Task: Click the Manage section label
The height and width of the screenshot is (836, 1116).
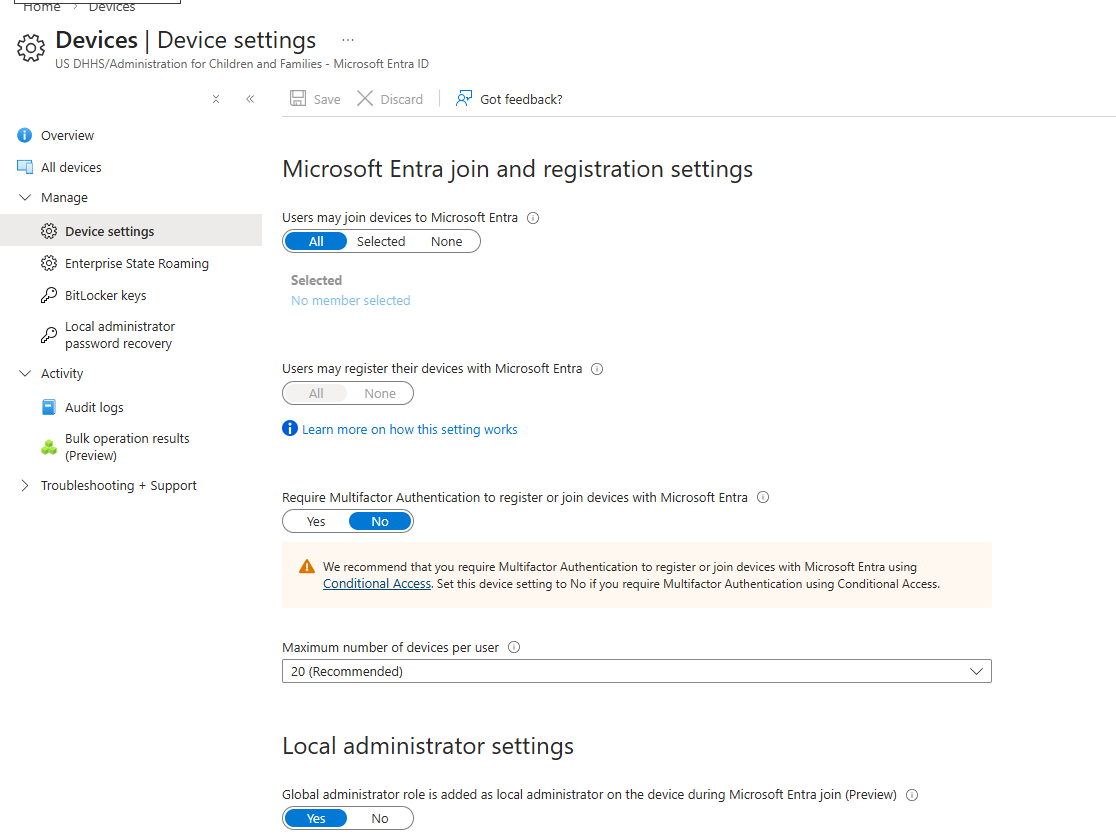Action: click(x=64, y=197)
